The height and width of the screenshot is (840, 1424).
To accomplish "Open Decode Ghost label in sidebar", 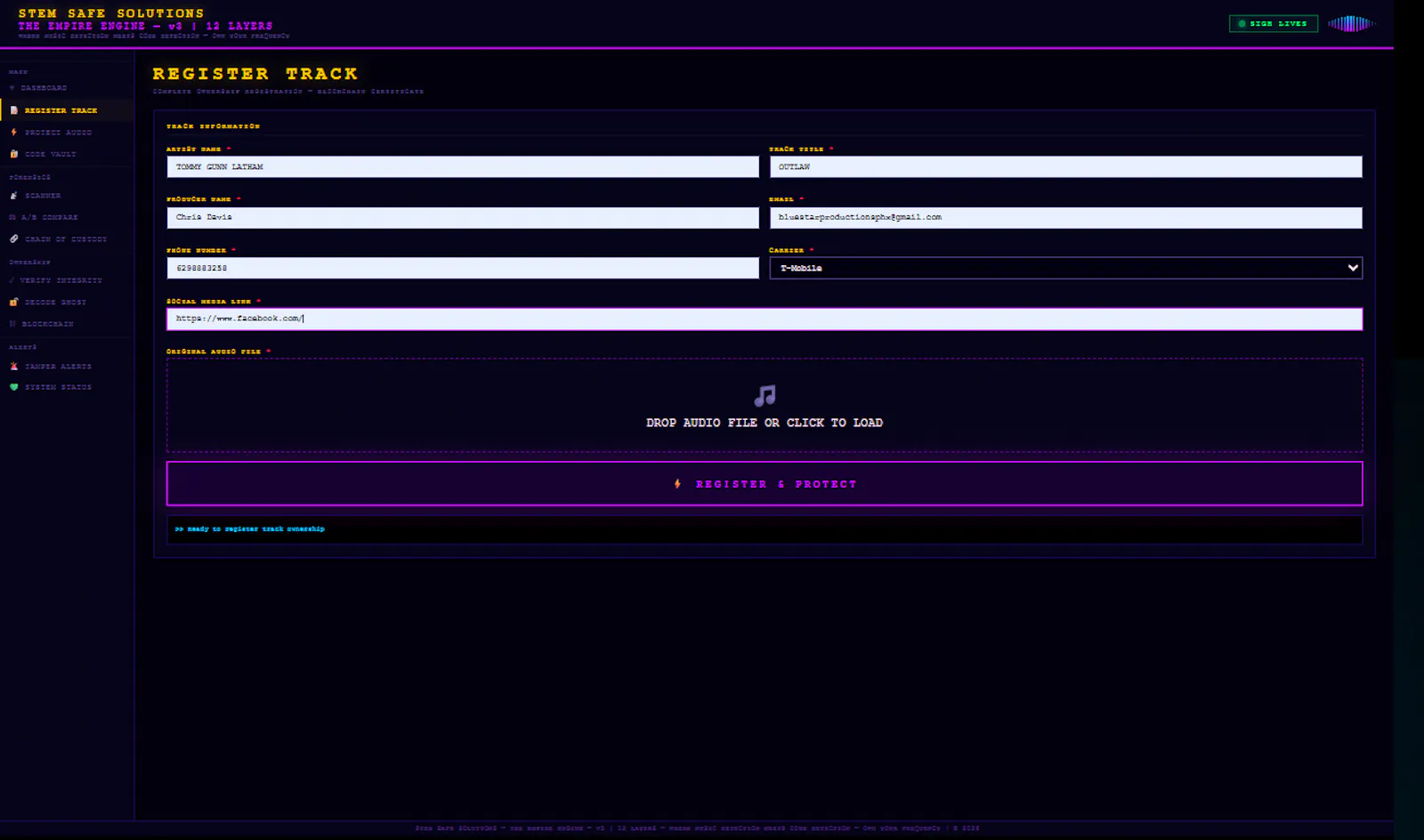I will click(x=55, y=303).
